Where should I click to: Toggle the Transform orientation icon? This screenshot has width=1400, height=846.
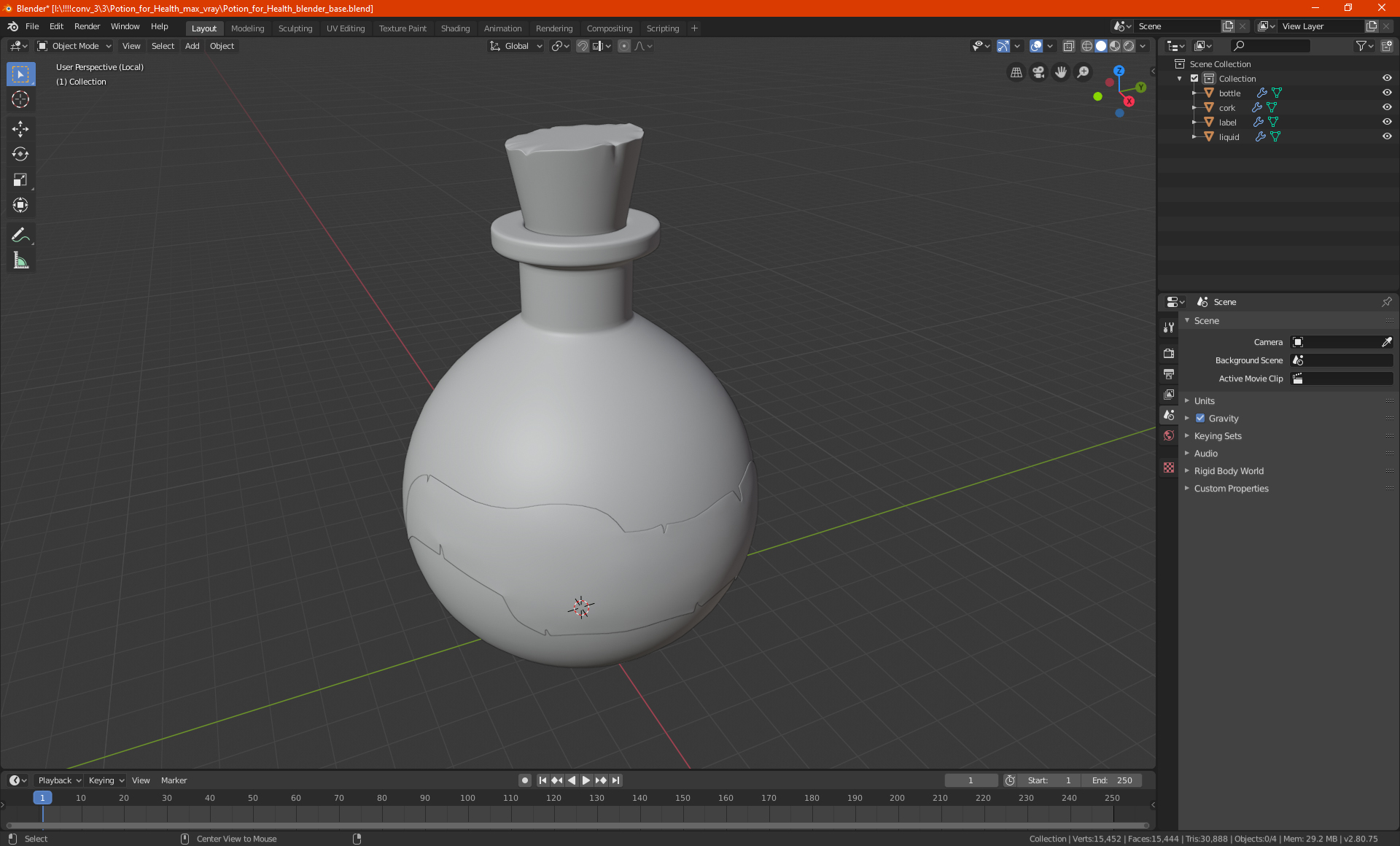(494, 46)
